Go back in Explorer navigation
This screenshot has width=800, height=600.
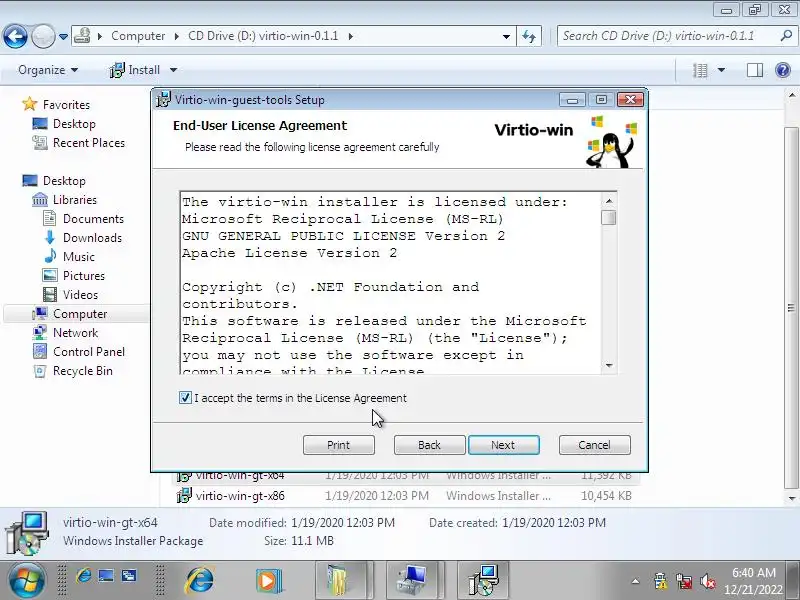(x=15, y=36)
